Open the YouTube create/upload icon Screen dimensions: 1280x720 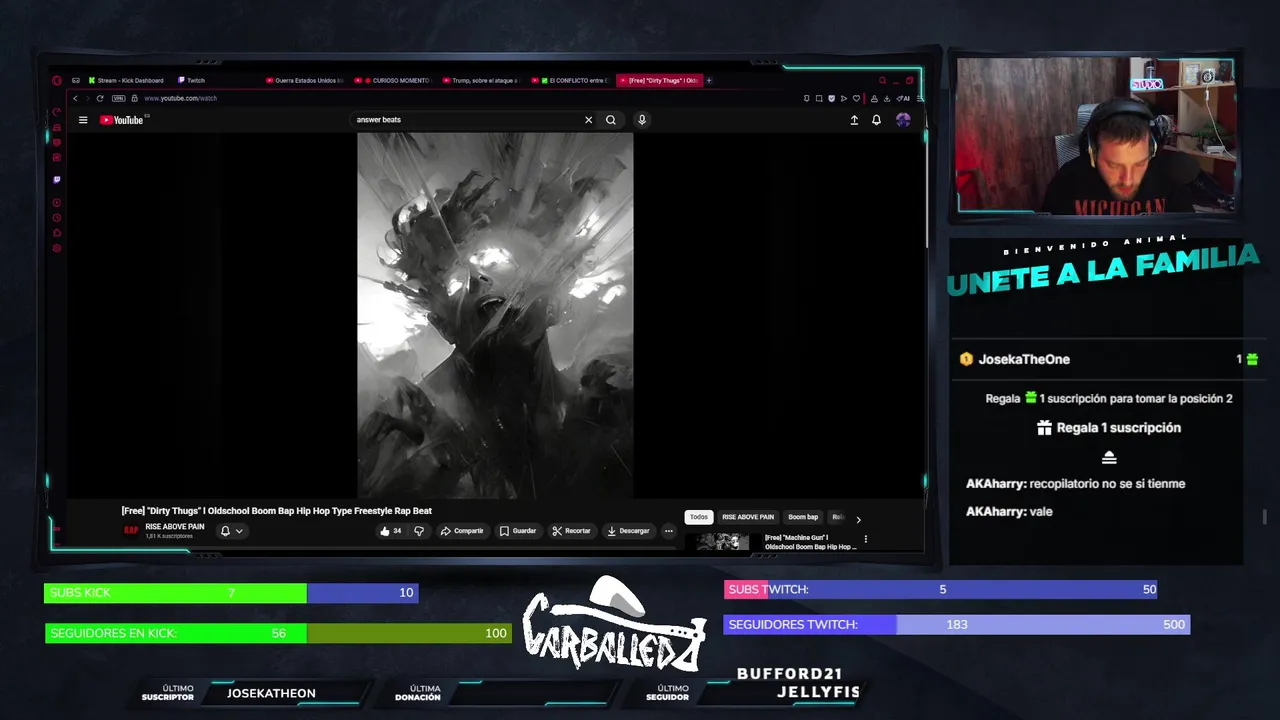tap(854, 120)
